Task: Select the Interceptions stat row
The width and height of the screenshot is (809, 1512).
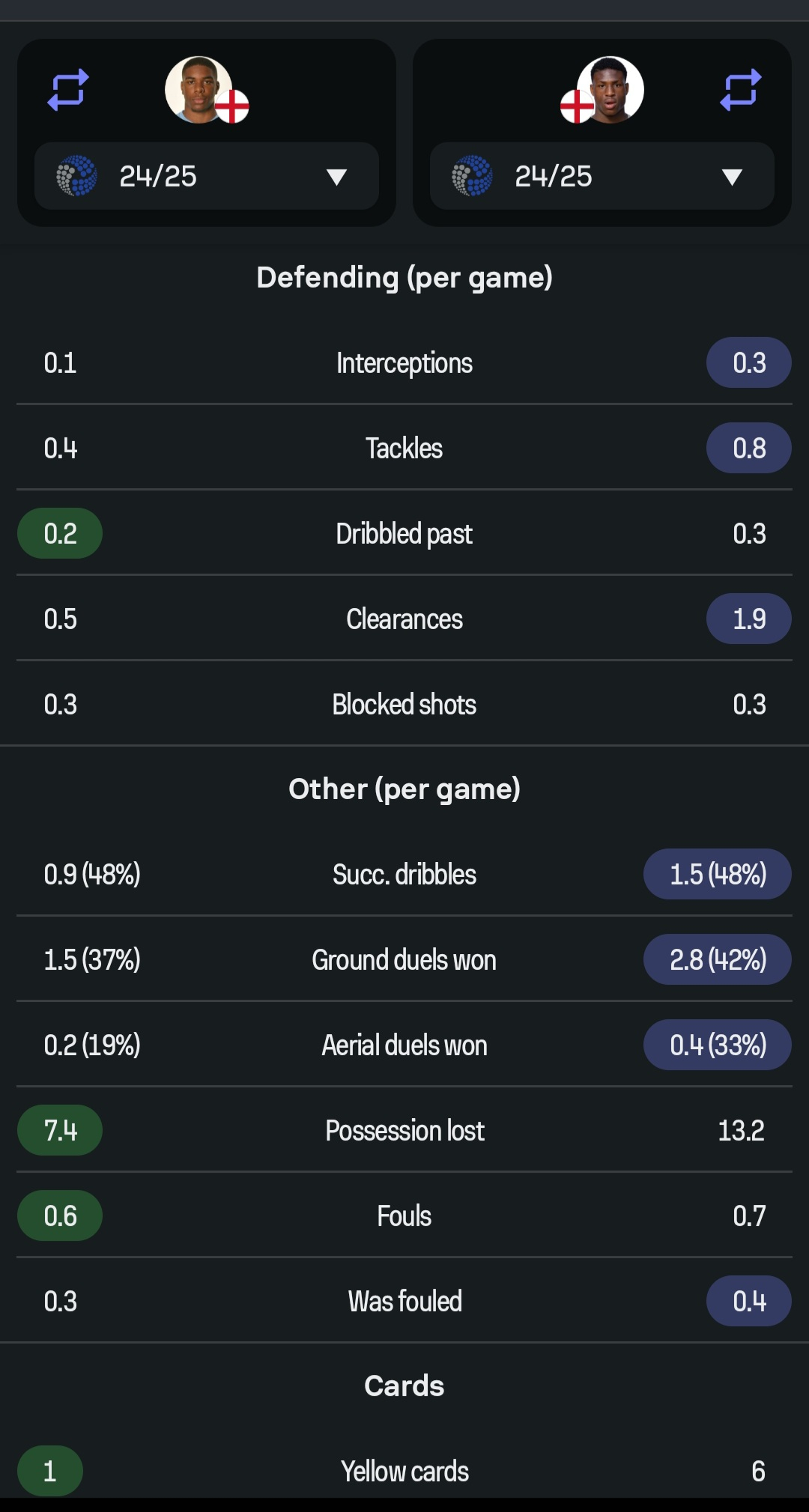Action: [x=404, y=363]
